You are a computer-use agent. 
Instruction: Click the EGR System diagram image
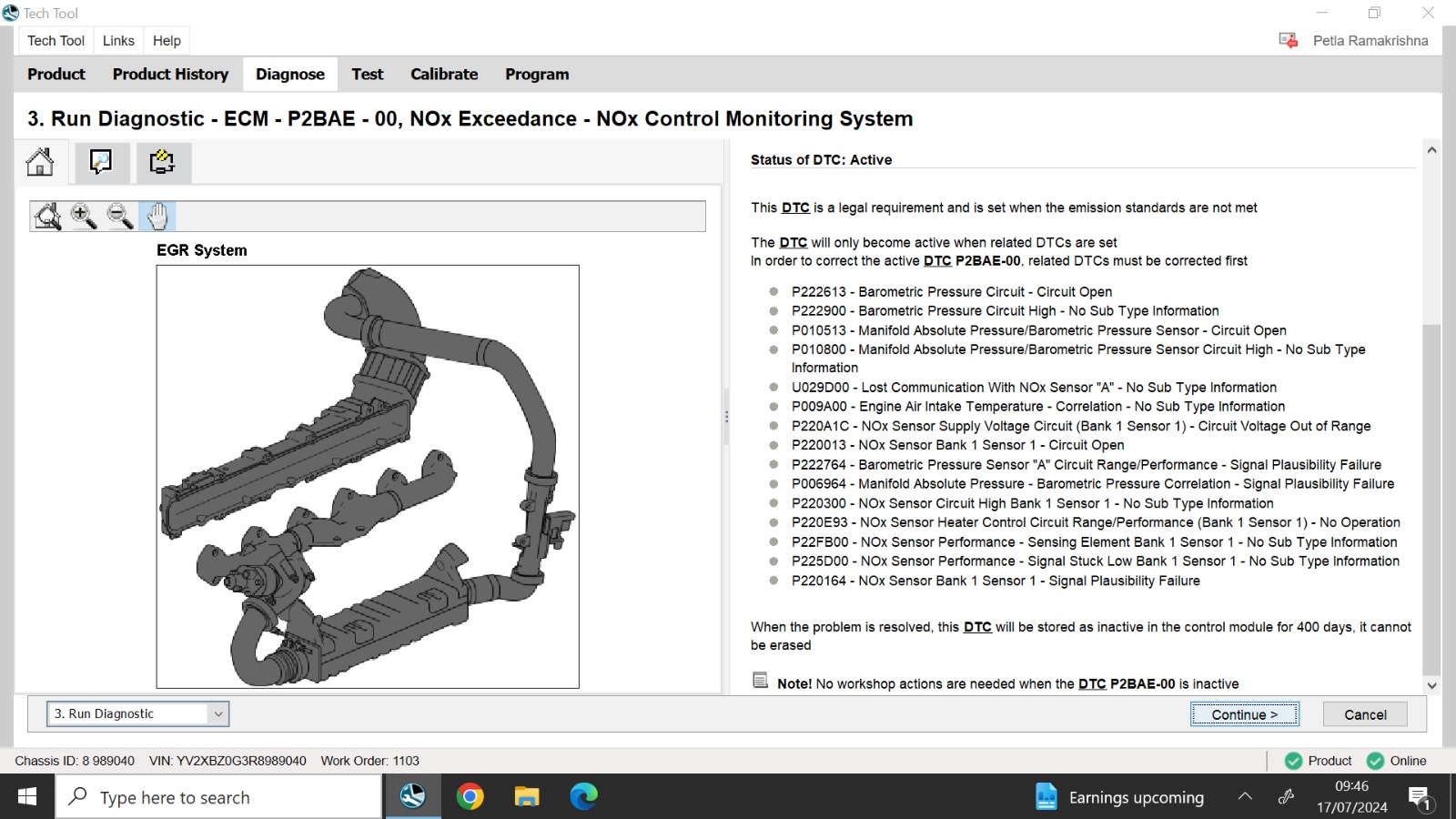(x=368, y=476)
